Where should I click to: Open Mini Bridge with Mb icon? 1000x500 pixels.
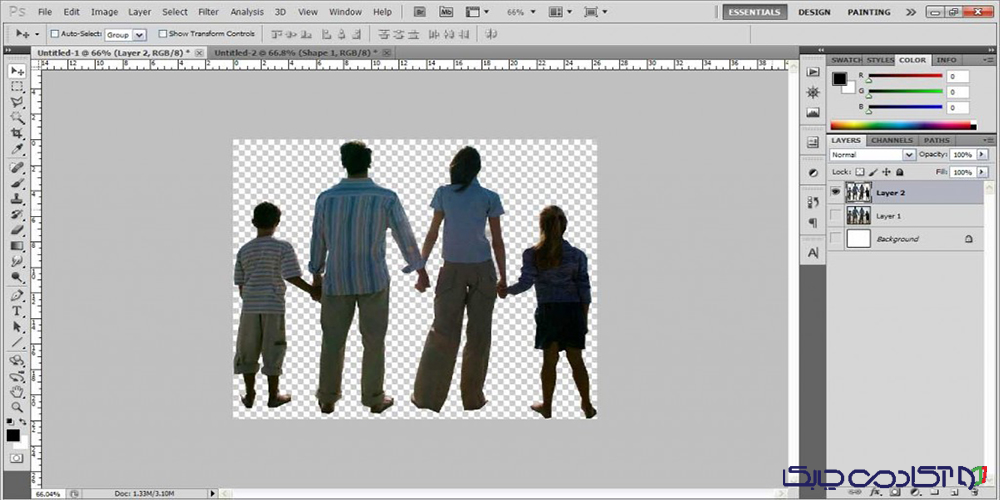(447, 11)
